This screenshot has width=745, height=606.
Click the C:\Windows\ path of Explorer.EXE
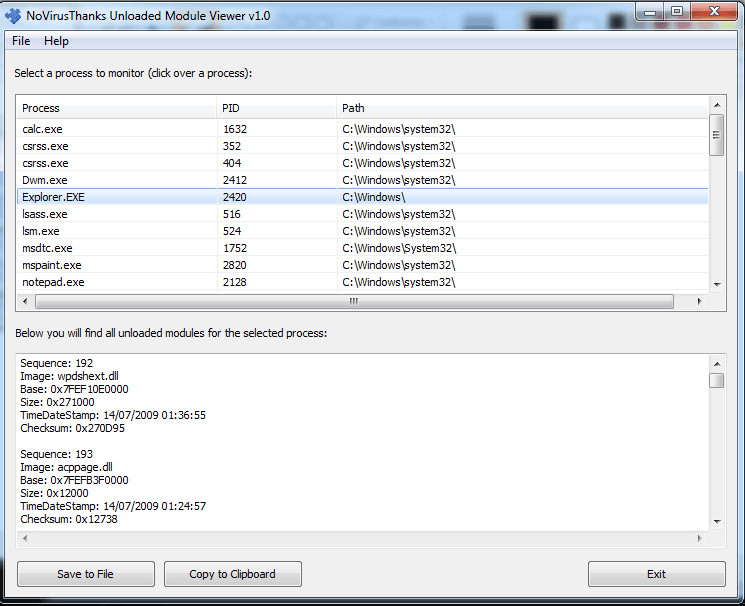click(x=374, y=197)
